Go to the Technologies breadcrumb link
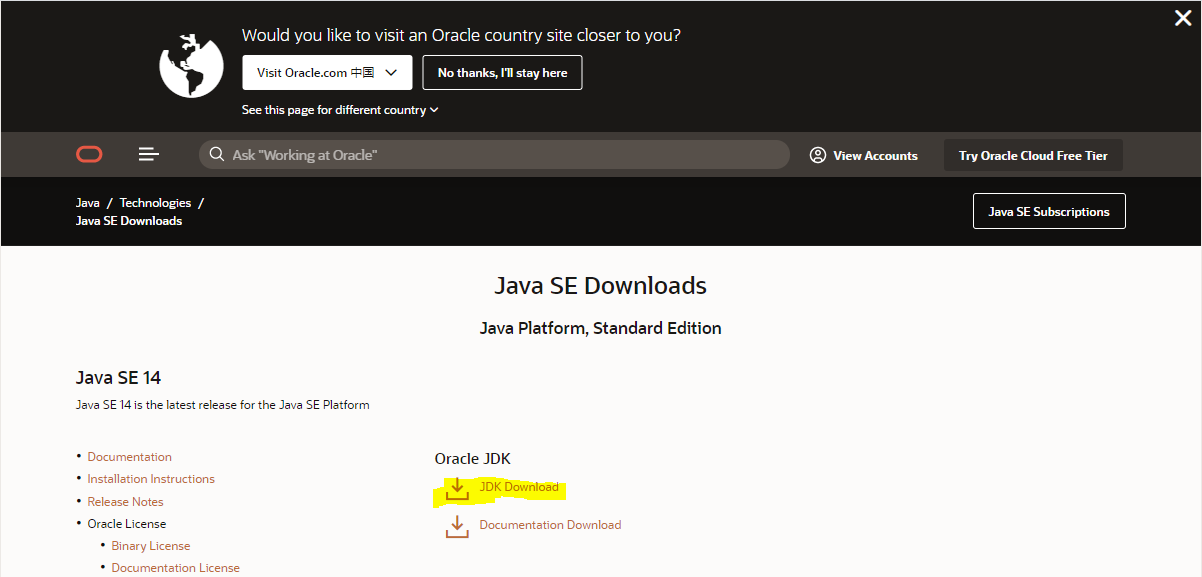The height and width of the screenshot is (577, 1202). (155, 203)
